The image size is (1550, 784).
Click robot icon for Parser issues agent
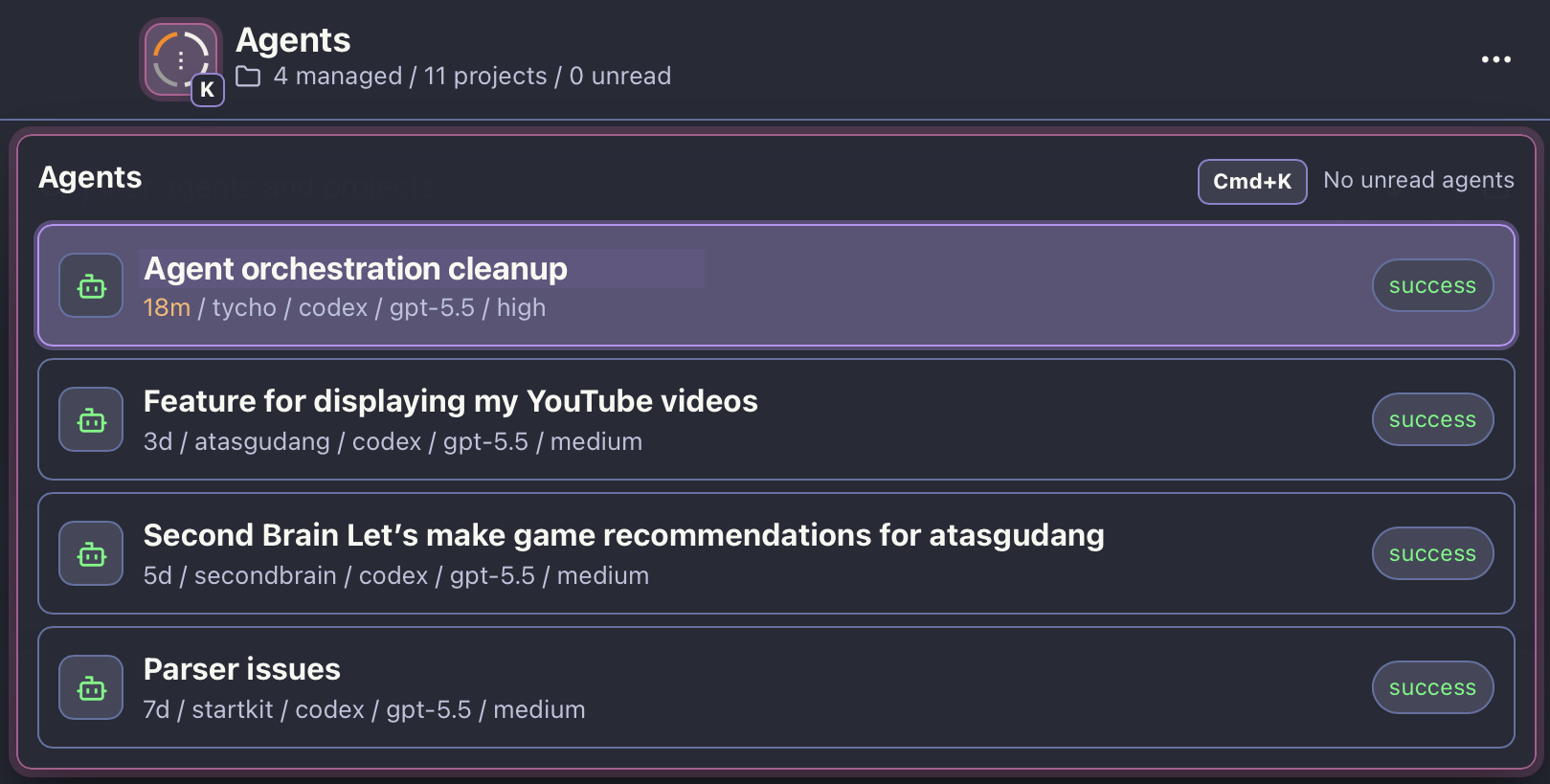[91, 687]
